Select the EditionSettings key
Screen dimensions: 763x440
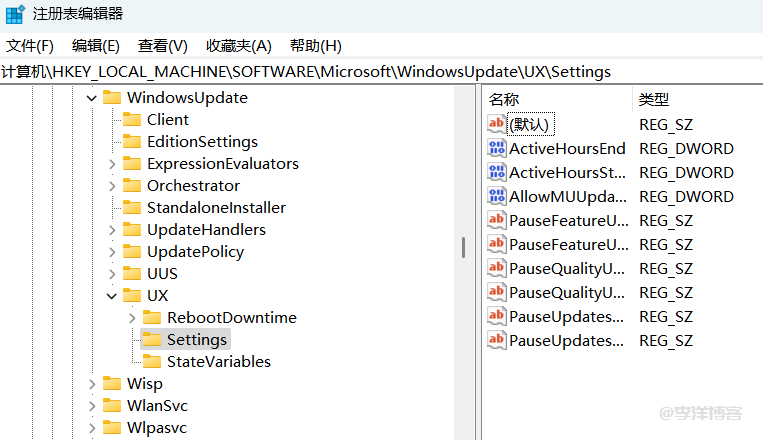(x=202, y=141)
